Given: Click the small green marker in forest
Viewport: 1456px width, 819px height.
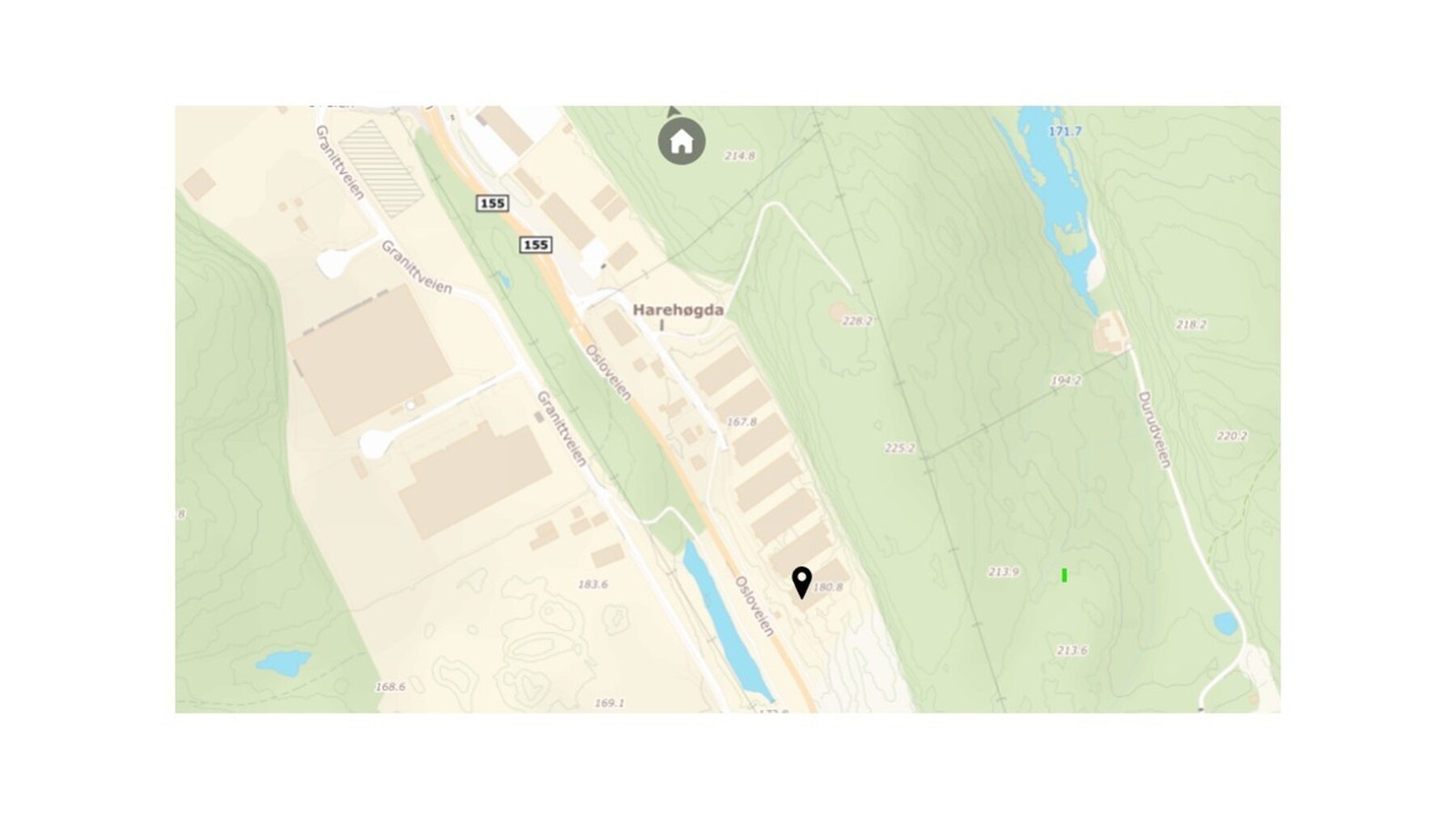Looking at the screenshot, I should [x=1064, y=575].
